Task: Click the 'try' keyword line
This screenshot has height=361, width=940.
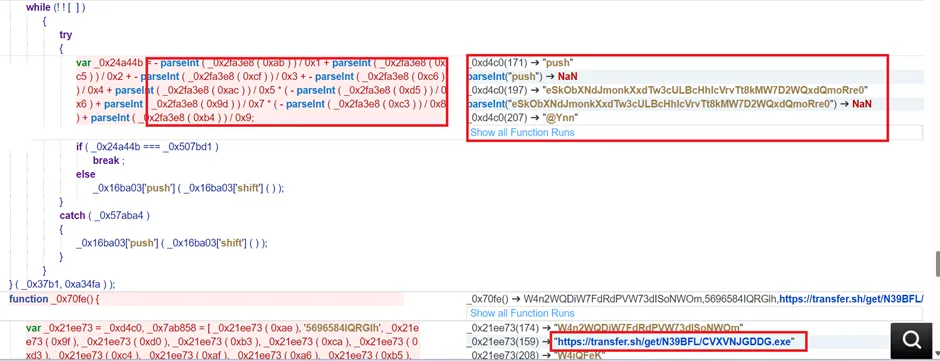Action: coord(65,35)
